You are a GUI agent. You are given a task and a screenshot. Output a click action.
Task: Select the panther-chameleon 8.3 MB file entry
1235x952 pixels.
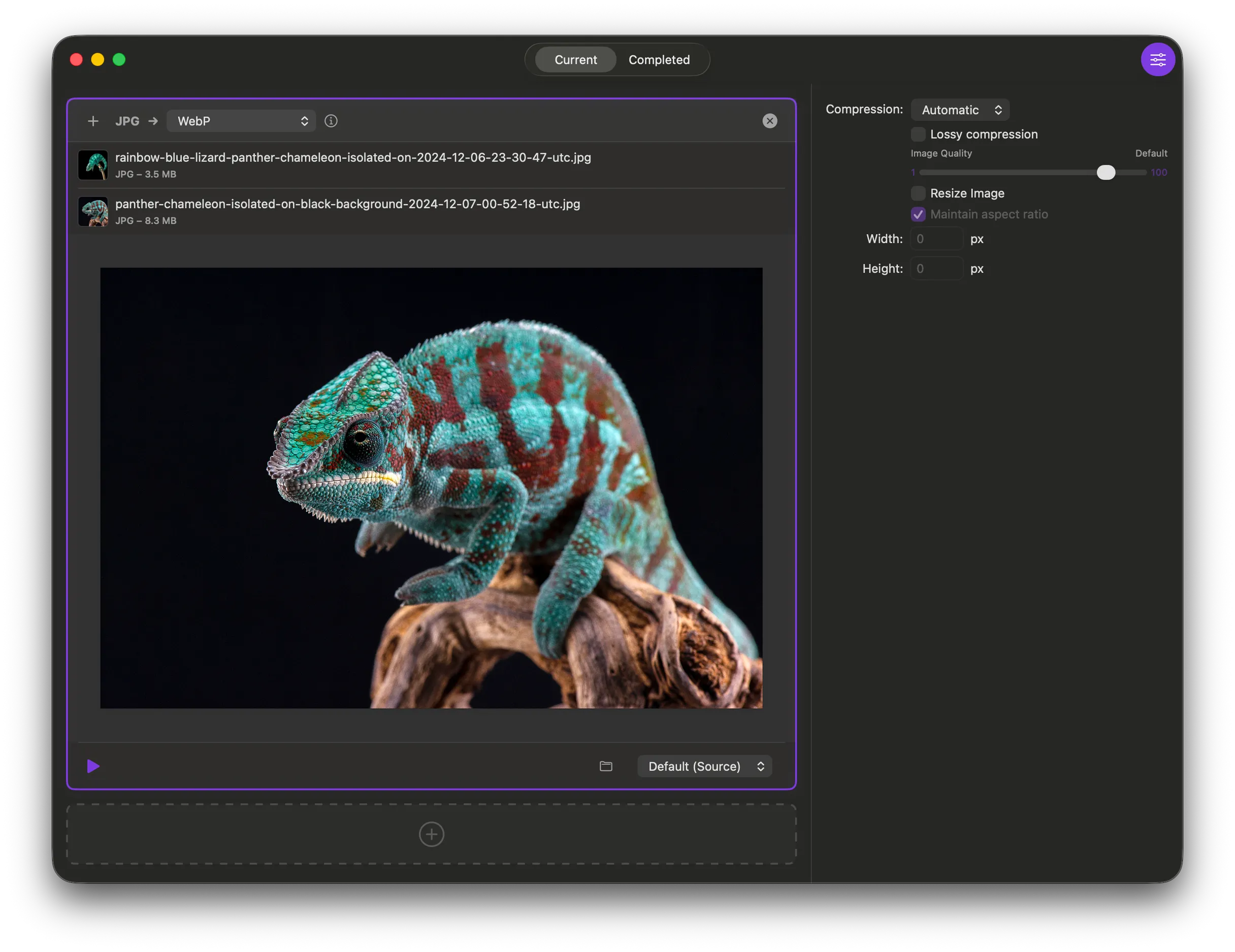coord(347,211)
